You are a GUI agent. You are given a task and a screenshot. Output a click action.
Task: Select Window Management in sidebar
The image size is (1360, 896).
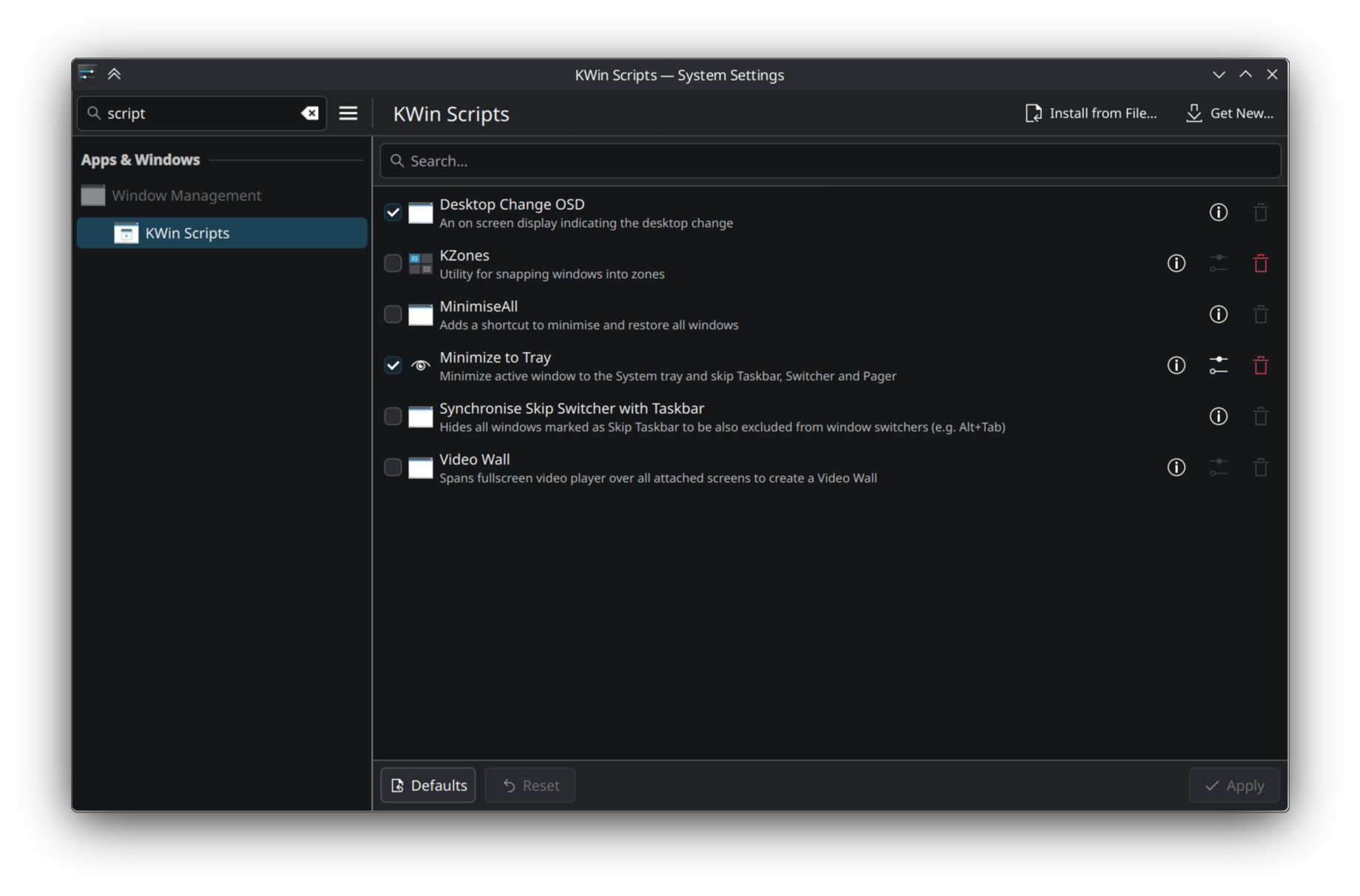point(222,196)
